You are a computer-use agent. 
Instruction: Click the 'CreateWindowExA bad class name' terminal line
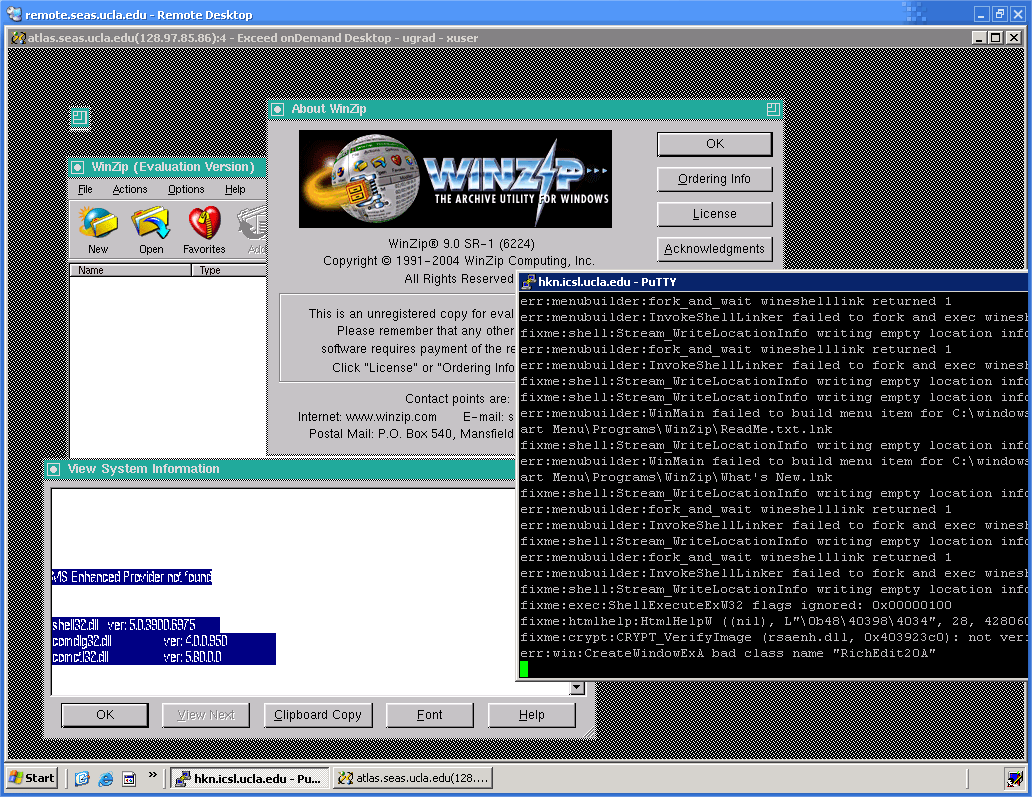[x=728, y=654]
